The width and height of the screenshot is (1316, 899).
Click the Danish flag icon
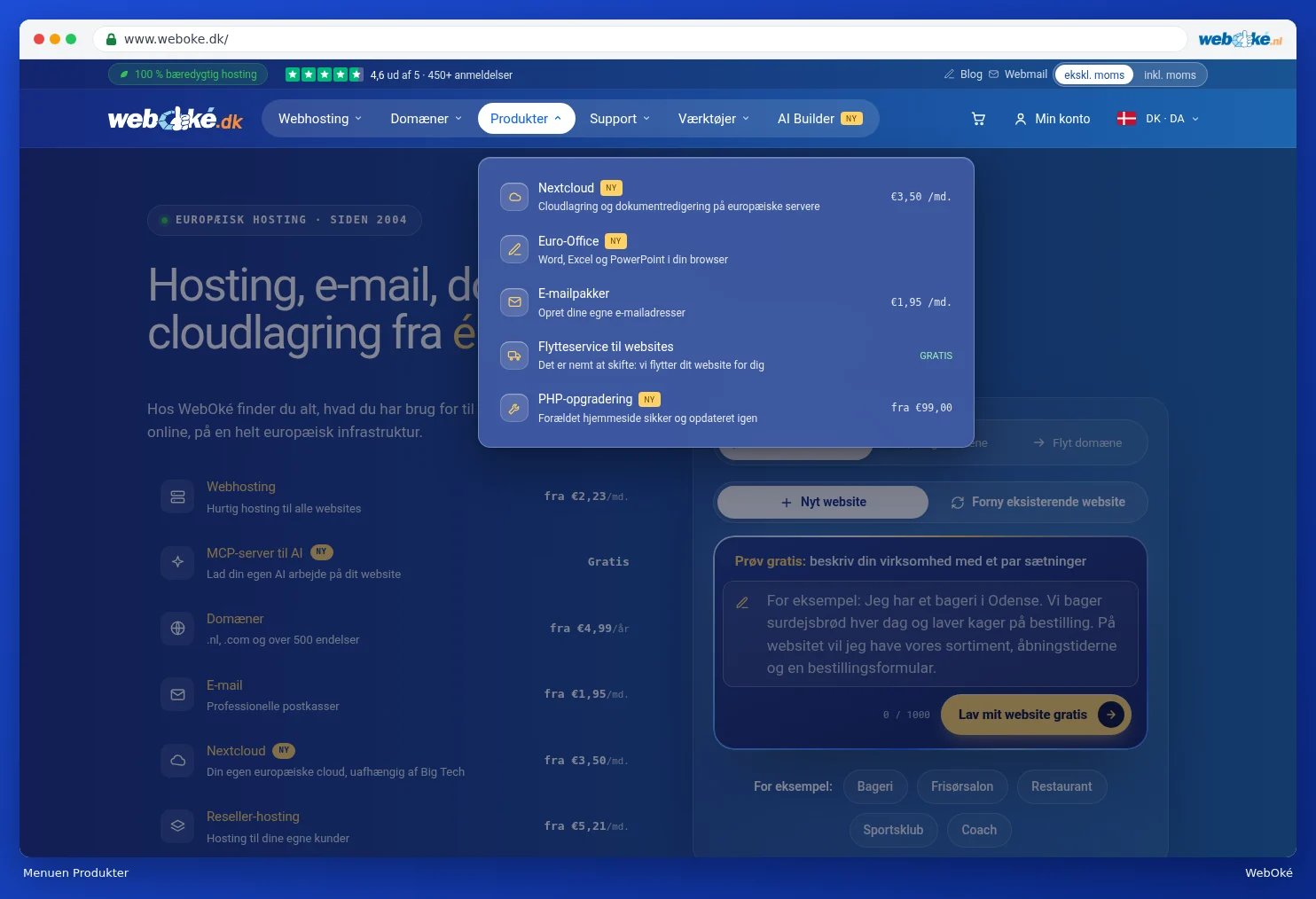tap(1126, 119)
